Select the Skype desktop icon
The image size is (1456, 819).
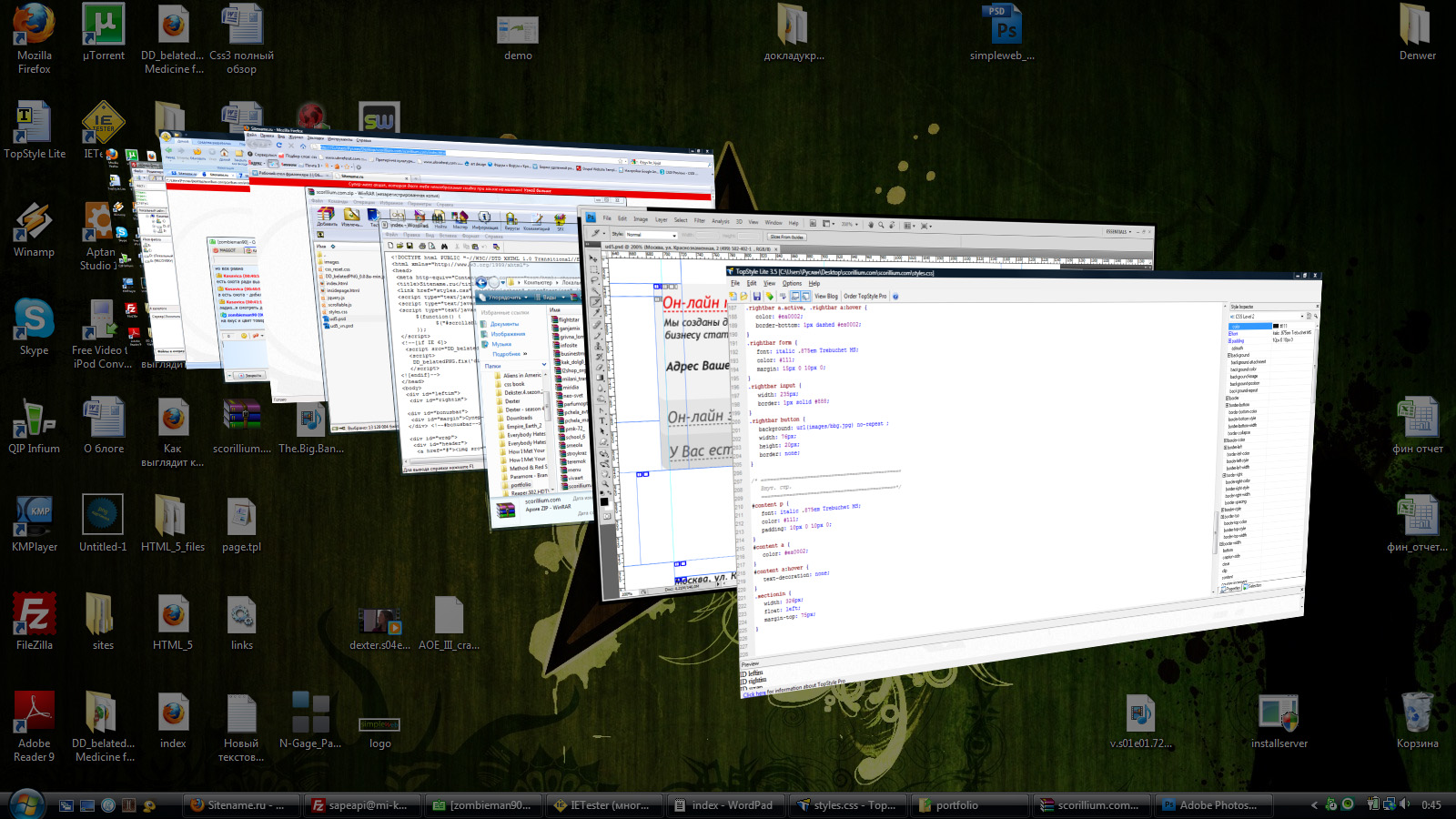[x=34, y=329]
